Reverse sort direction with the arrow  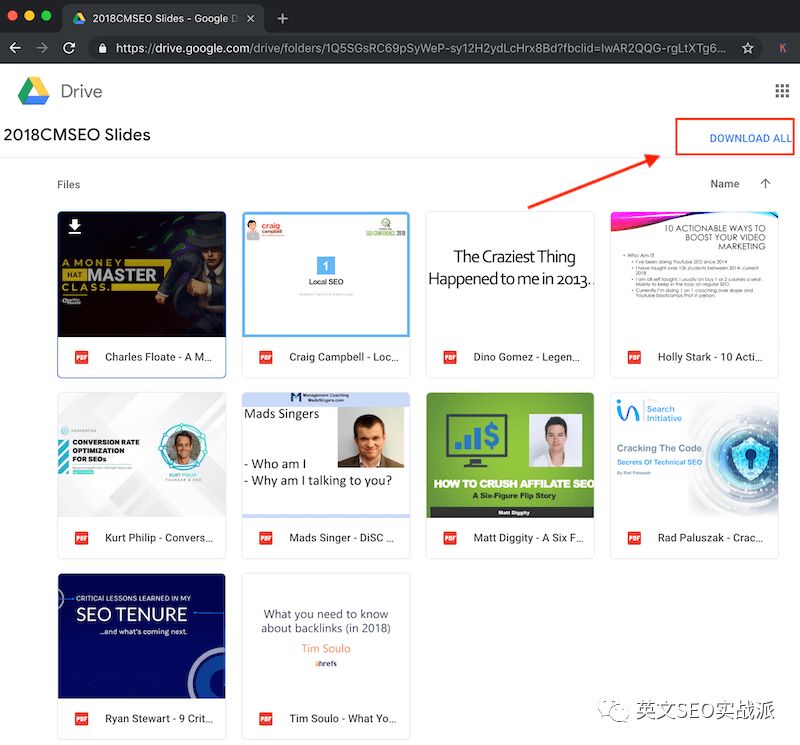[x=765, y=184]
